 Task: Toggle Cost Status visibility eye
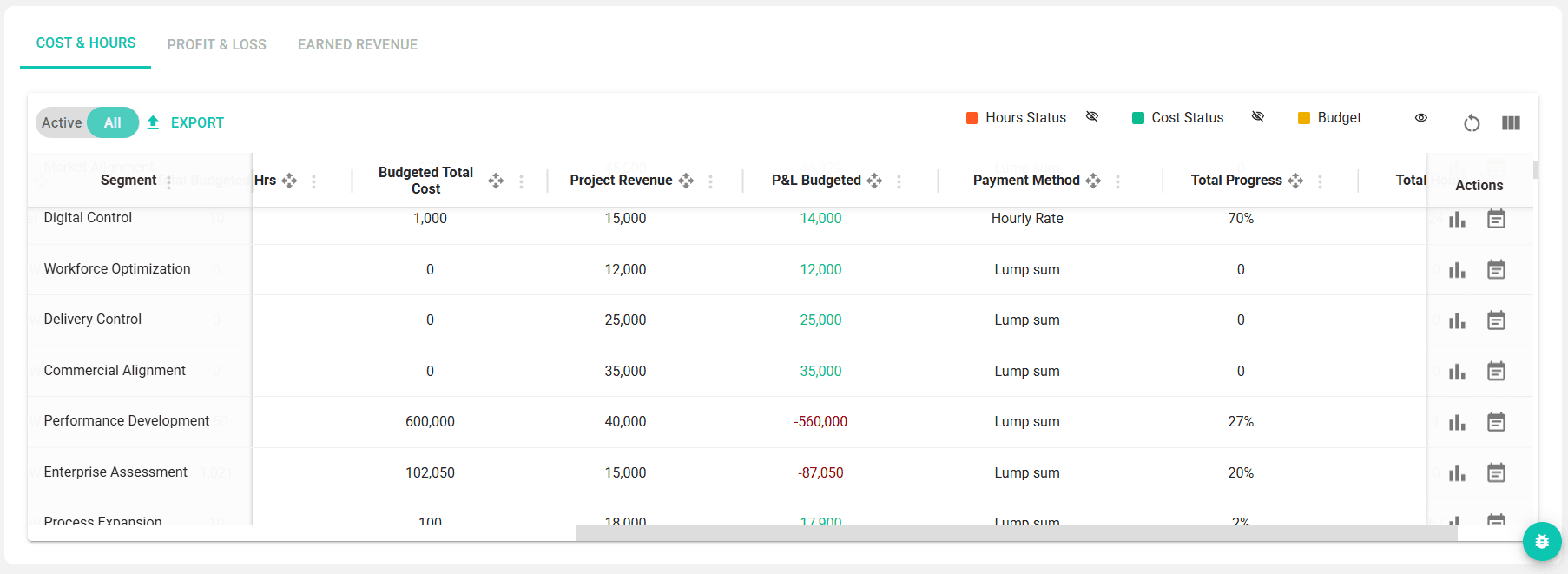(1257, 117)
